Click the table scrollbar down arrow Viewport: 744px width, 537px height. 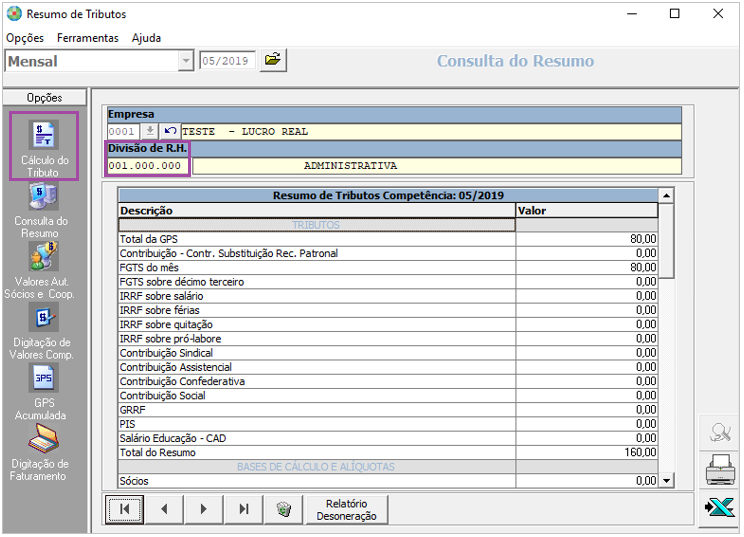point(667,481)
